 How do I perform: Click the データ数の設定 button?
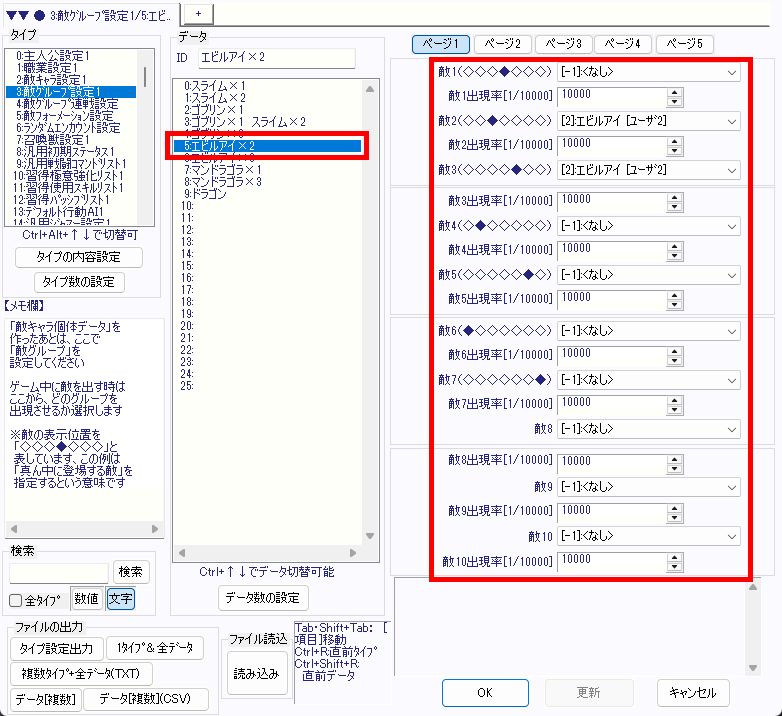coord(263,598)
